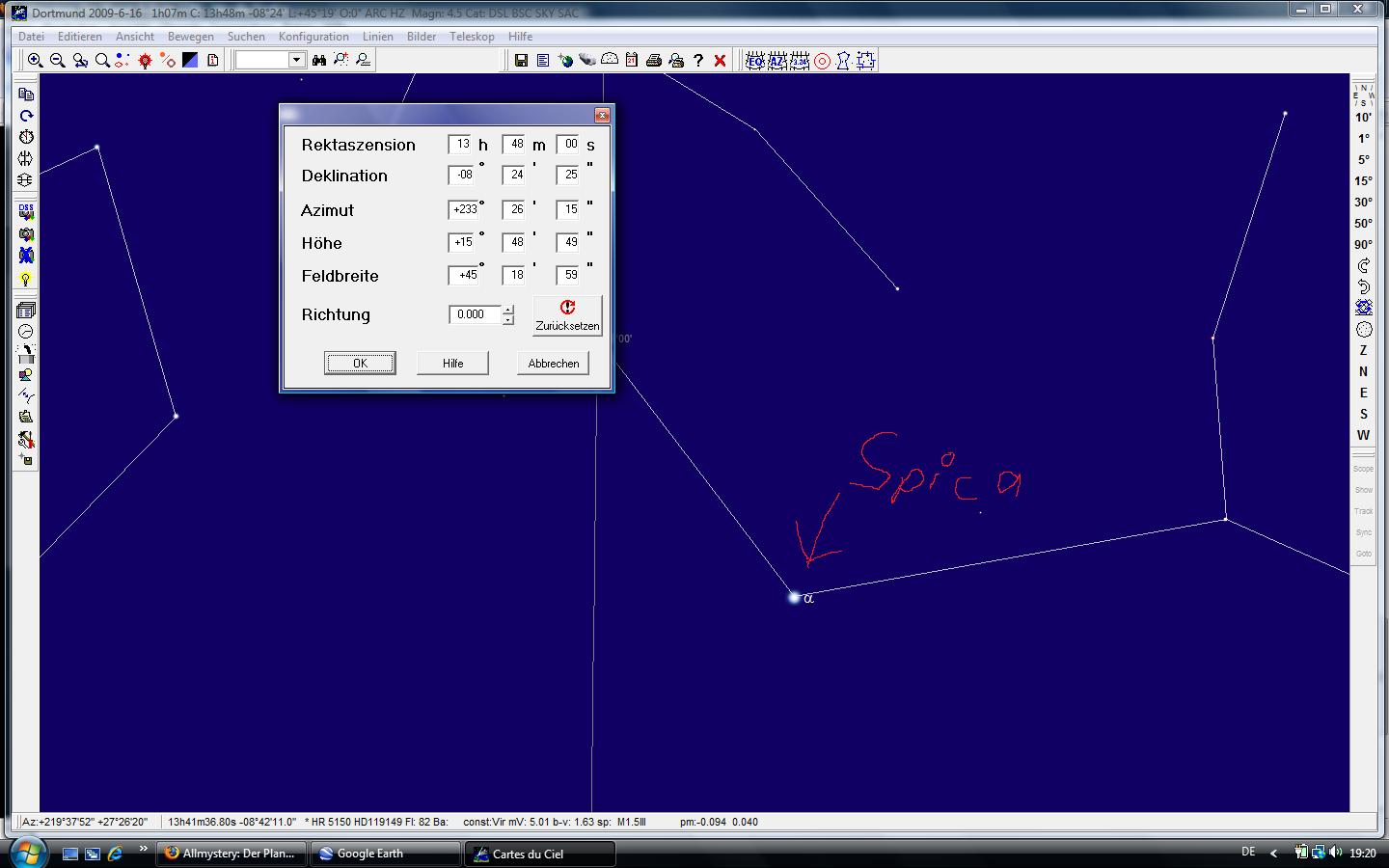This screenshot has height=868, width=1389.
Task: Close the position dialog with X
Action: [x=602, y=115]
